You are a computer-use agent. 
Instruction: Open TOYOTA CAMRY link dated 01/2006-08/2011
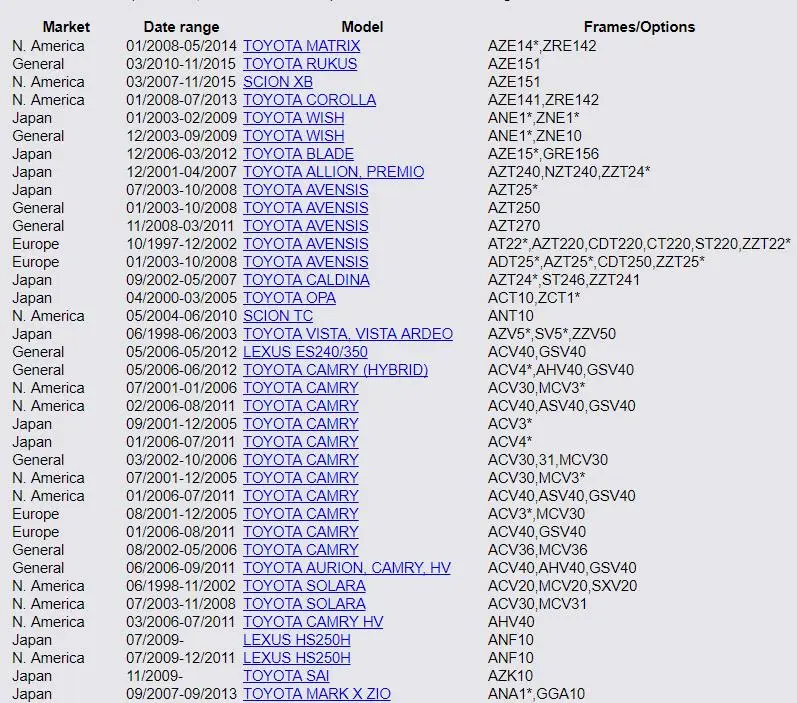point(301,532)
